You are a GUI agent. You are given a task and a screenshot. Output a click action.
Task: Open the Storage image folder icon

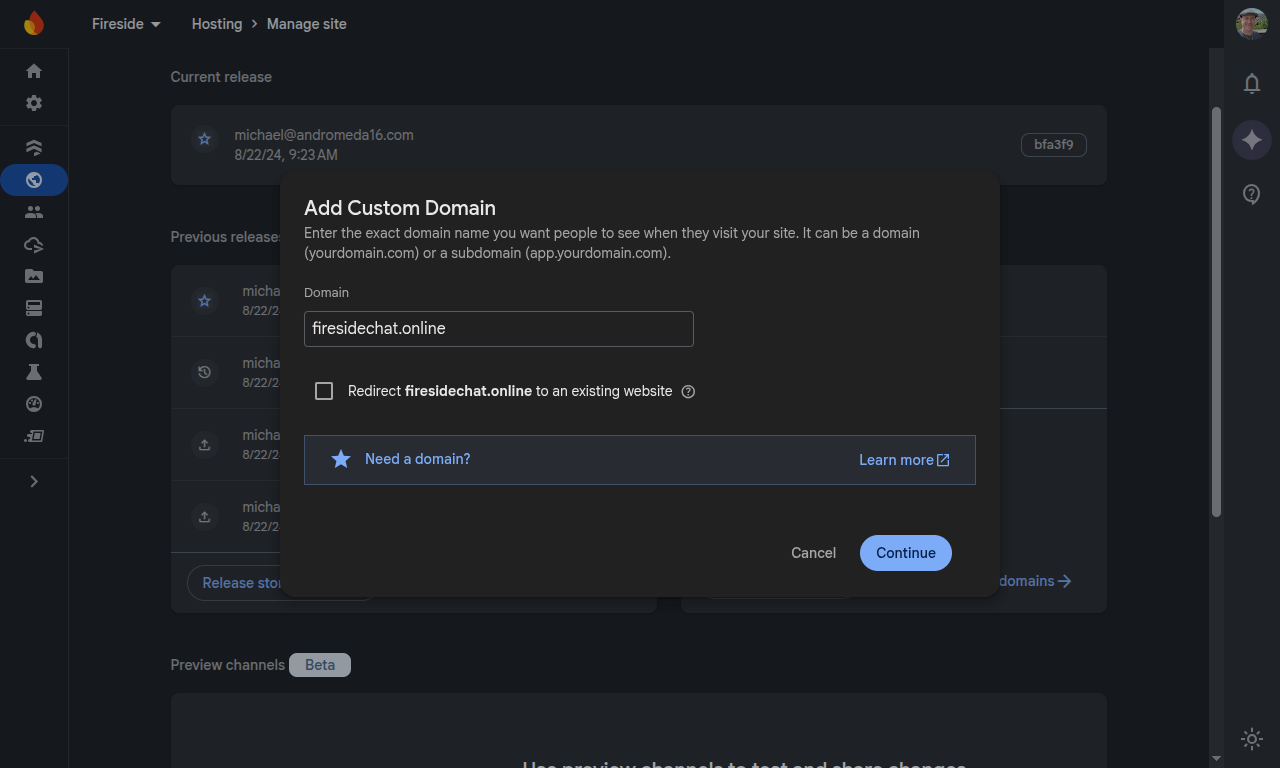point(34,276)
